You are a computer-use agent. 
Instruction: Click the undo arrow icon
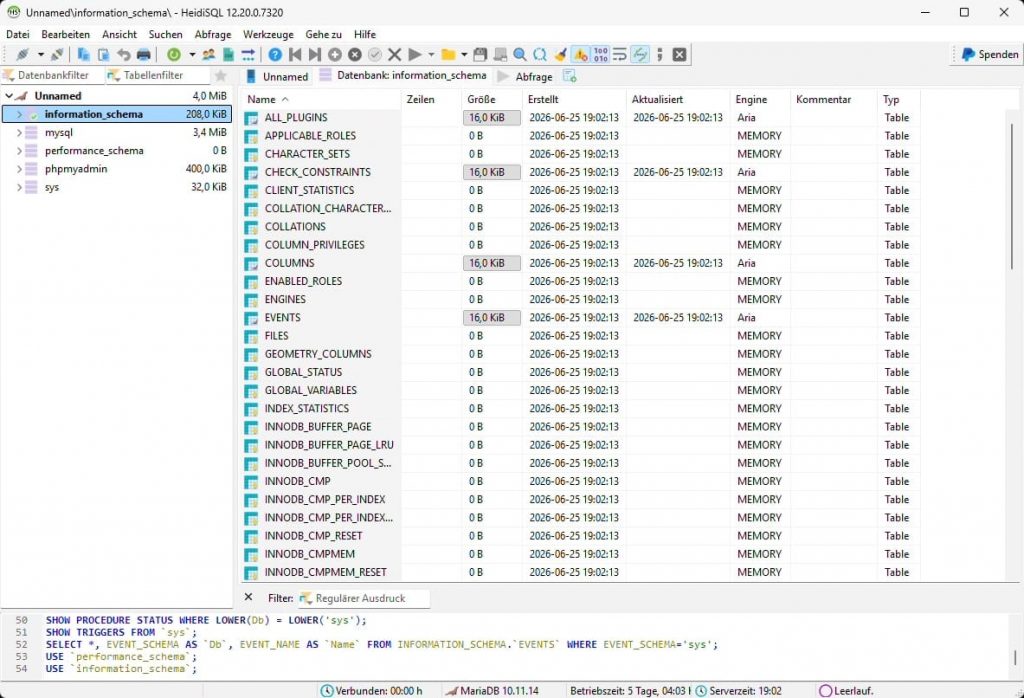click(123, 55)
